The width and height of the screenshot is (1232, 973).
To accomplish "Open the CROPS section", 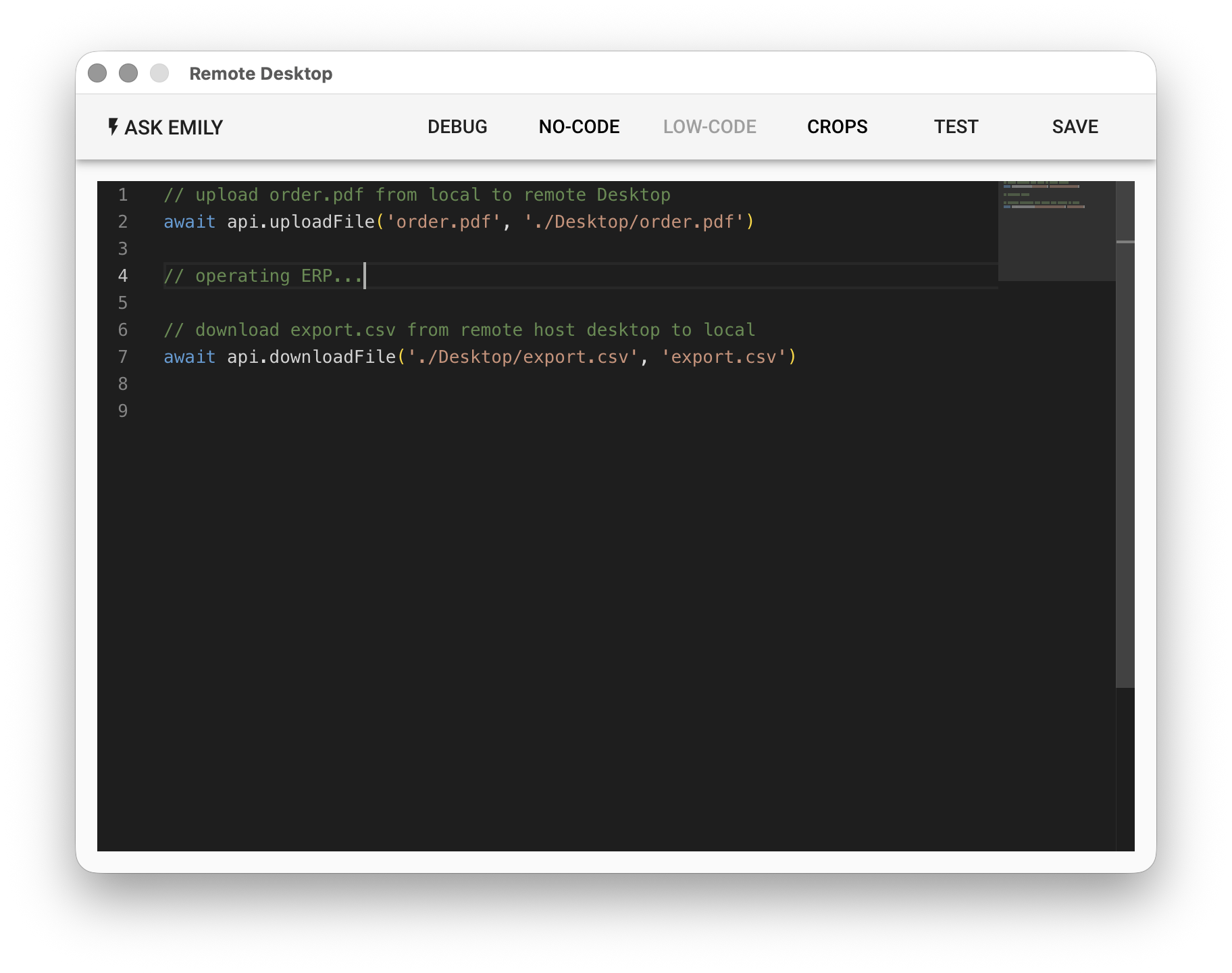I will (x=837, y=127).
